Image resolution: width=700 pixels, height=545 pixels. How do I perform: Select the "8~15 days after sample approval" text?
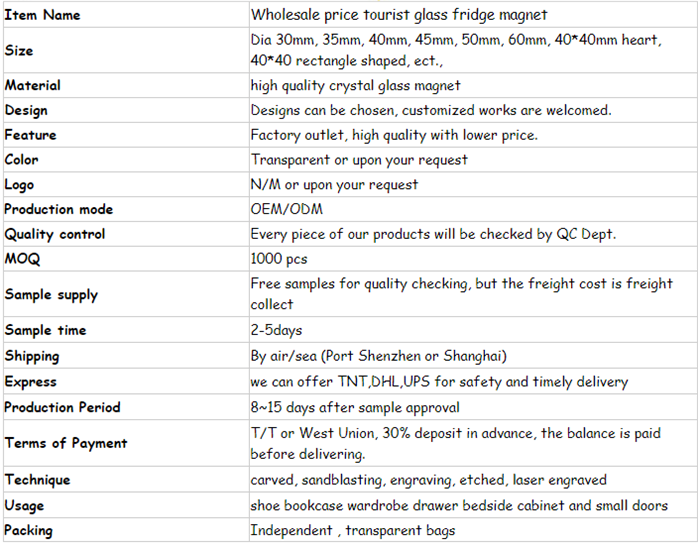[355, 407]
